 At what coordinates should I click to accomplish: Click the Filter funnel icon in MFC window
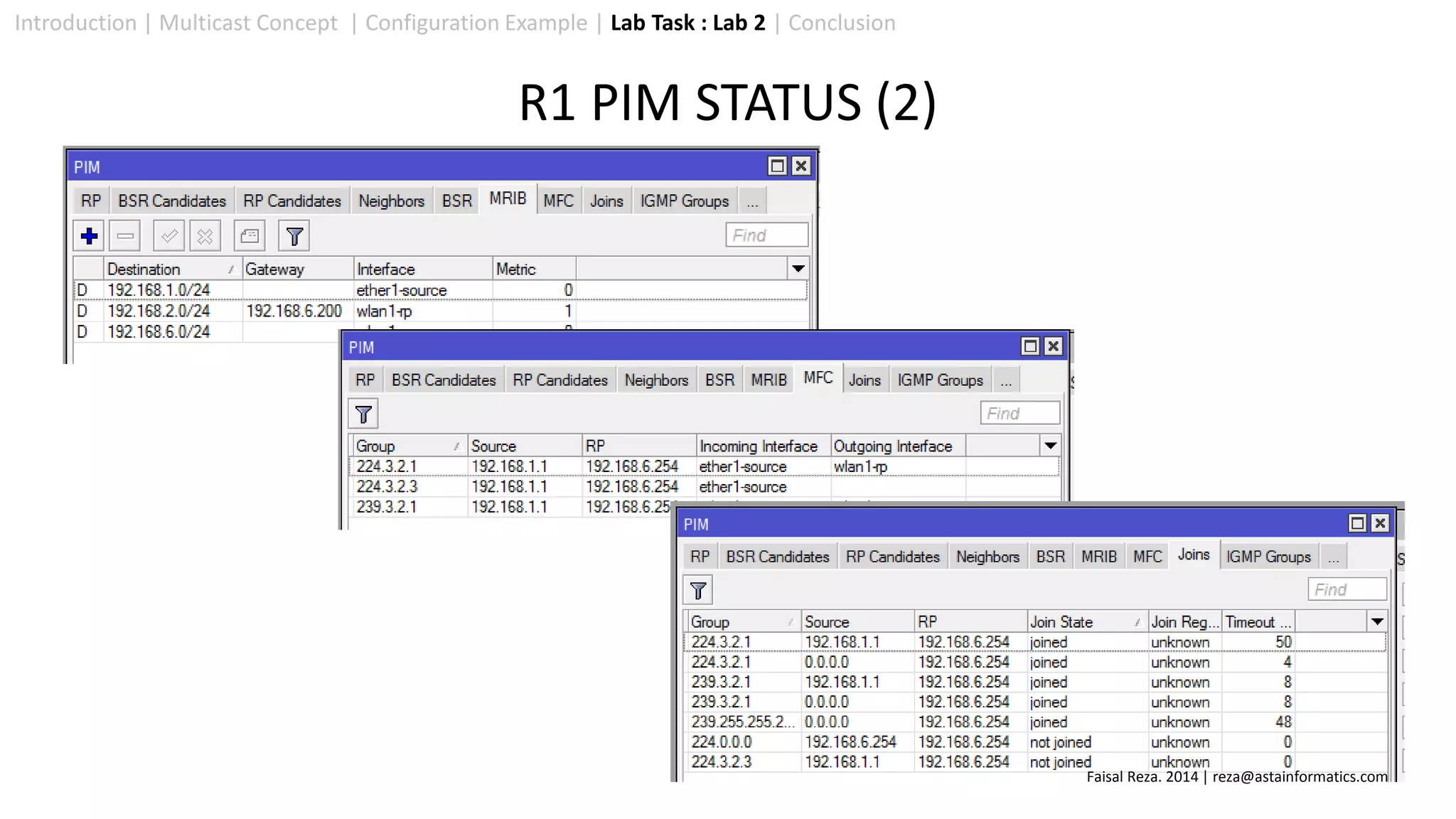363,414
